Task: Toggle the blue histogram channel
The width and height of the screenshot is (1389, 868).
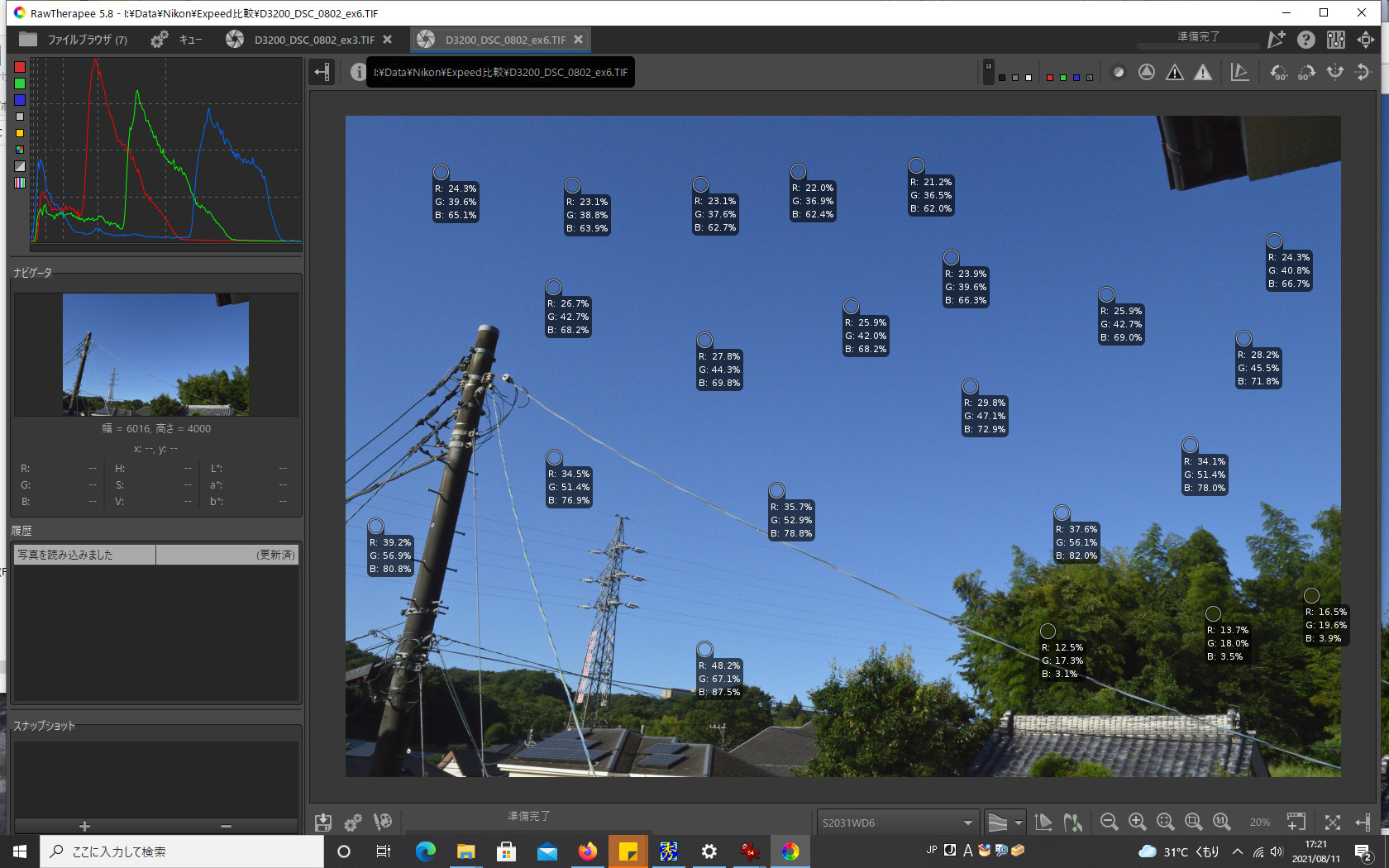Action: 20,100
